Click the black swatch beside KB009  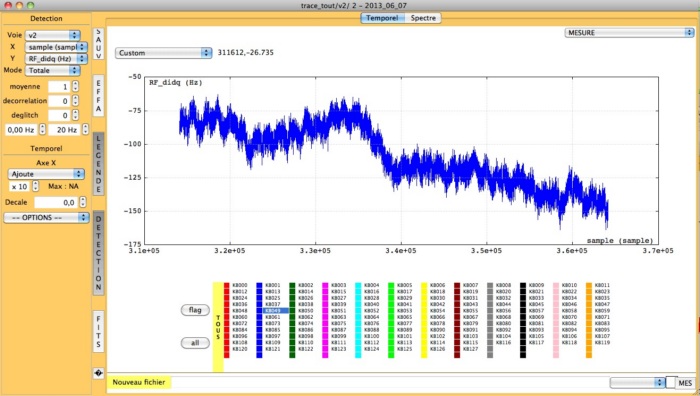(x=523, y=285)
